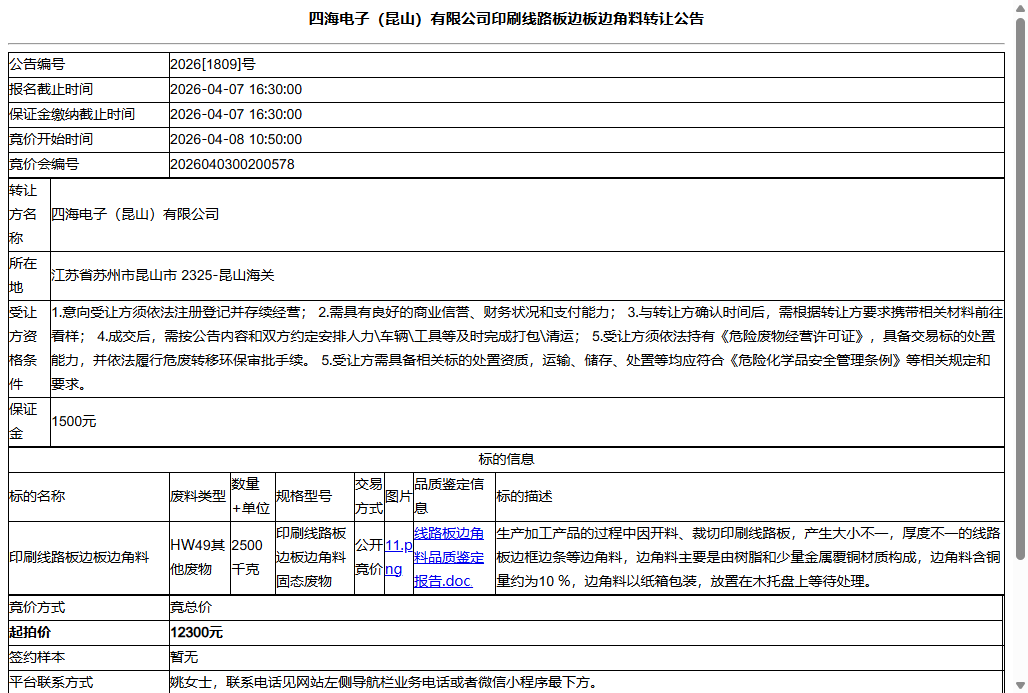Click the 规格型号 column header
Image resolution: width=1028 pixels, height=693 pixels.
click(x=315, y=496)
